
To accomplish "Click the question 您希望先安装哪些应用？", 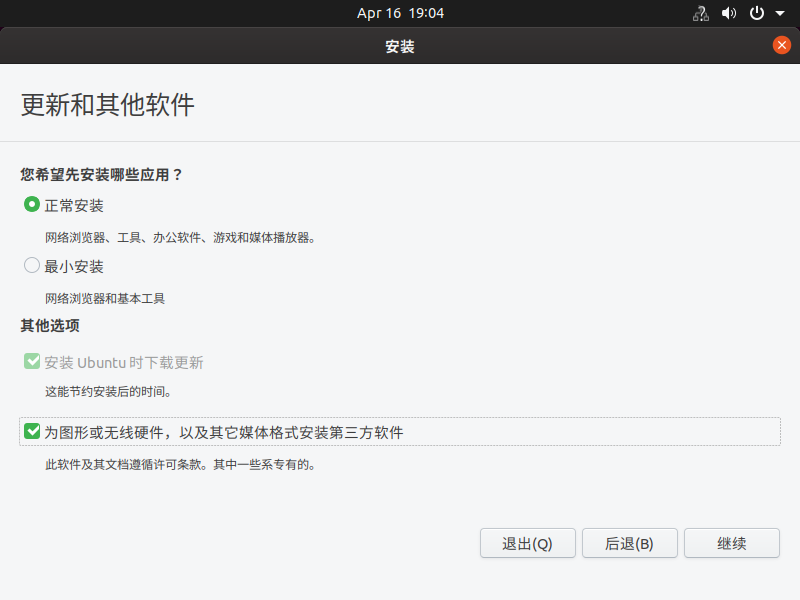I will [102, 174].
